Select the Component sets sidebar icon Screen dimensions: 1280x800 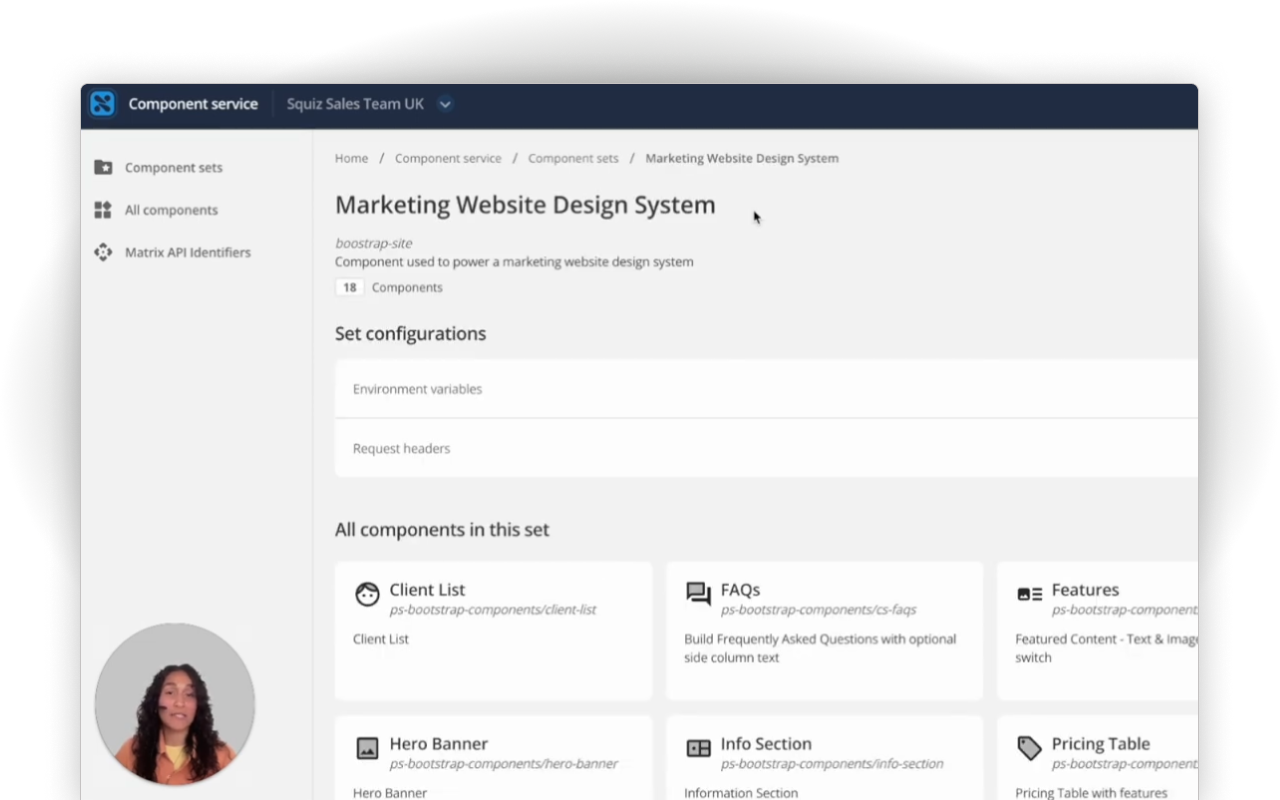click(103, 167)
